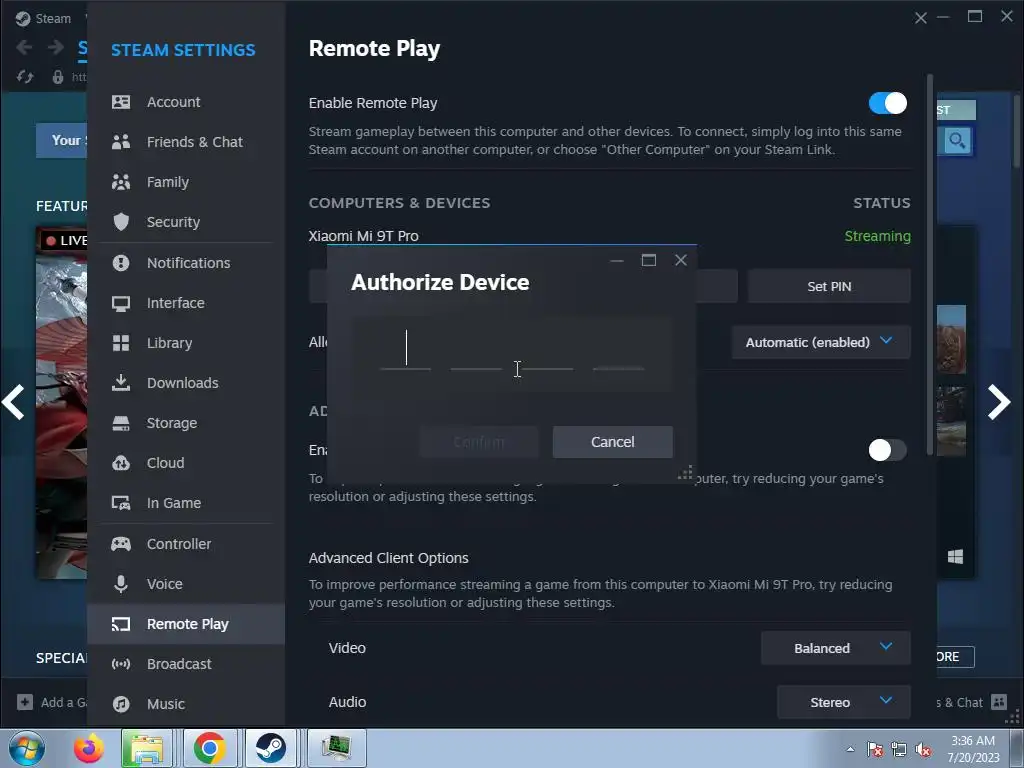Click the next carousel arrow in Steam store
Viewport: 1024px width, 768px height.
pyautogui.click(x=999, y=402)
